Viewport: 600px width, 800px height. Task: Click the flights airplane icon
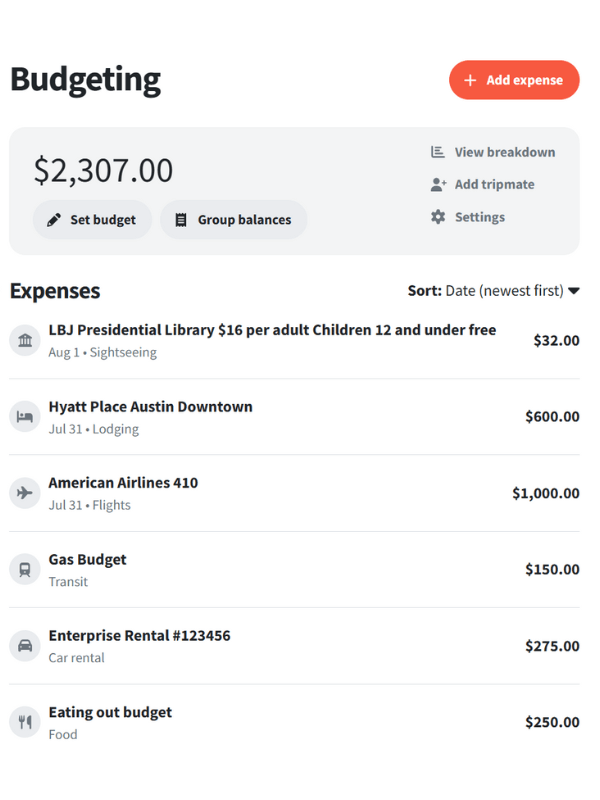[25, 493]
